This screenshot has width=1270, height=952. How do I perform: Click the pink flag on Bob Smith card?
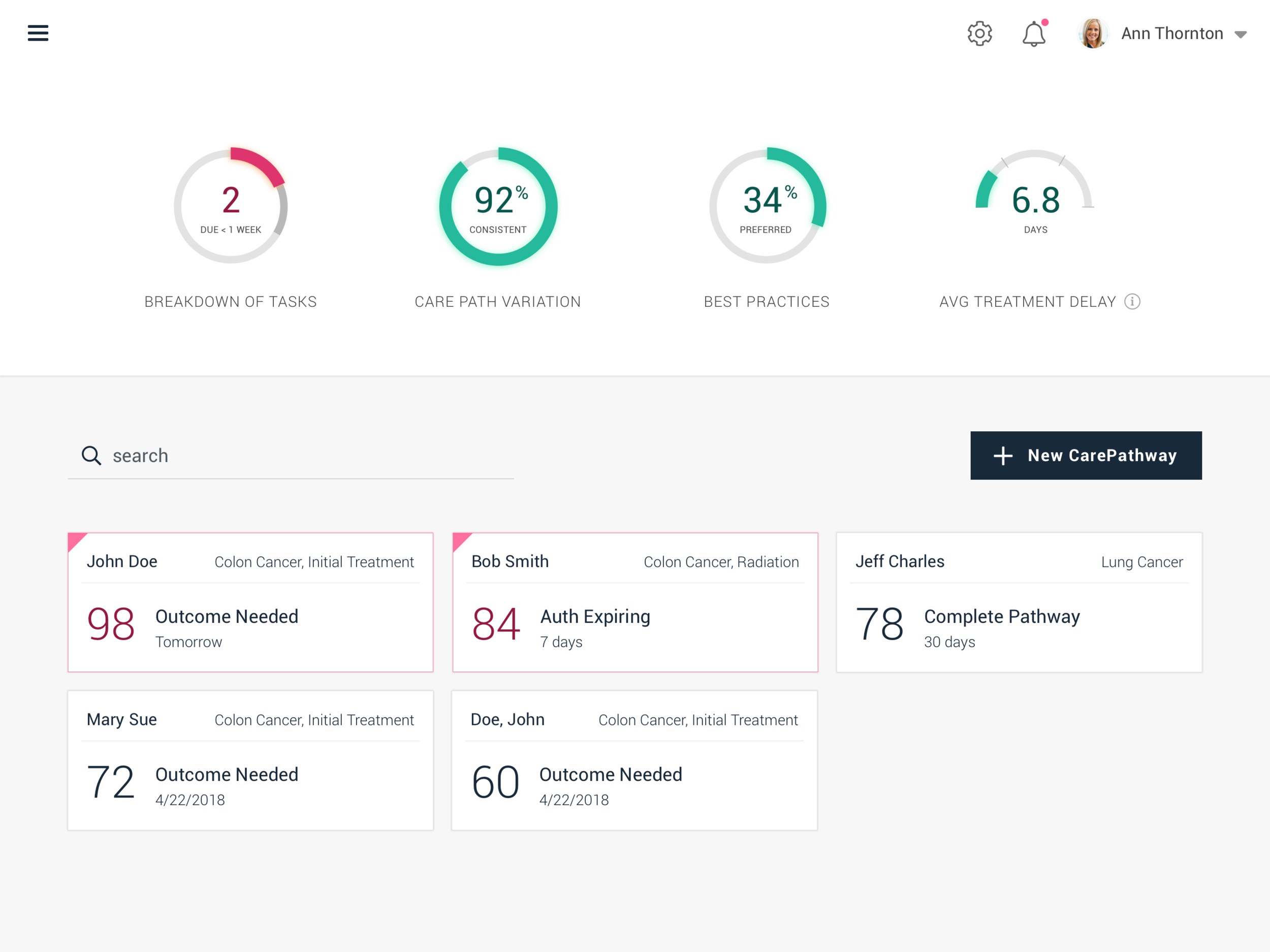(460, 541)
